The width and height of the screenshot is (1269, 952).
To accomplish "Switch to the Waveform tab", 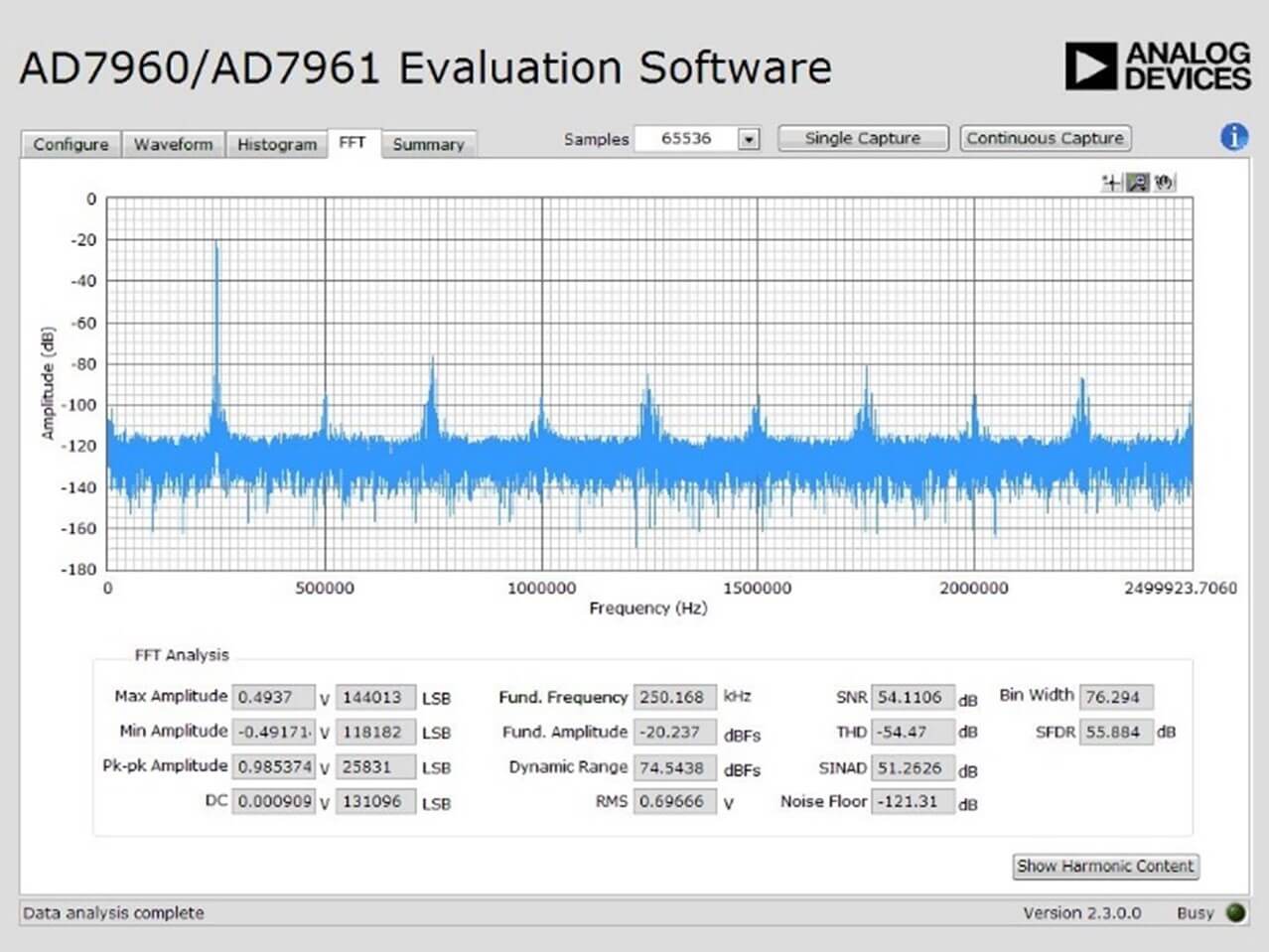I will click(x=174, y=145).
